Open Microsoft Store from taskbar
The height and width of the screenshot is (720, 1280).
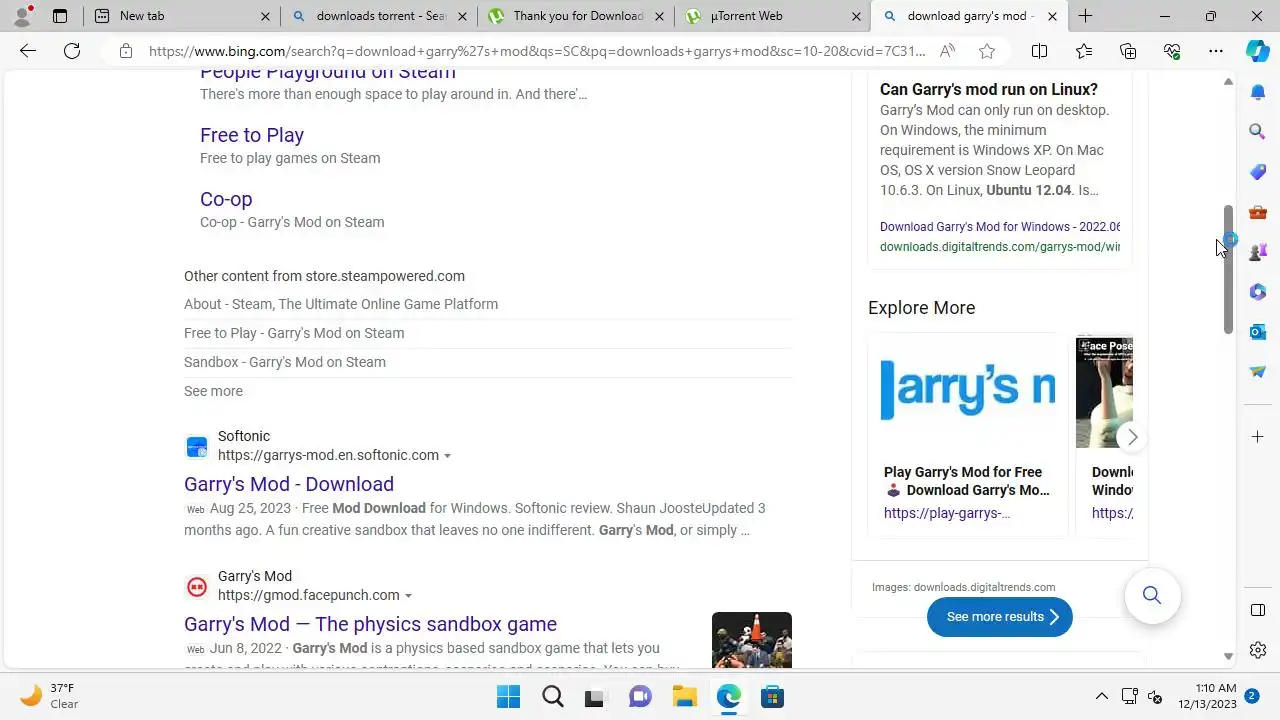(x=772, y=697)
